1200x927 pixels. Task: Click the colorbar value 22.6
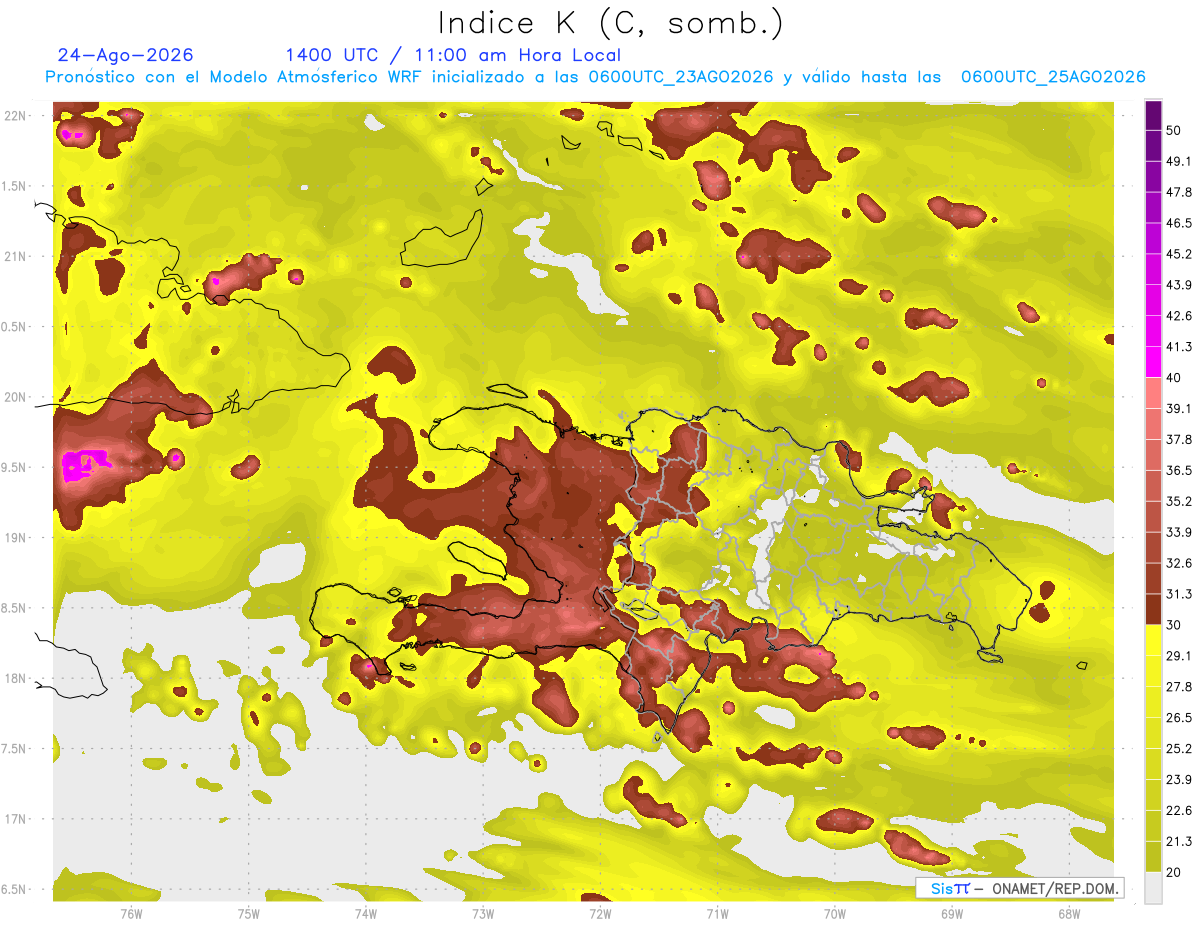(x=1178, y=811)
